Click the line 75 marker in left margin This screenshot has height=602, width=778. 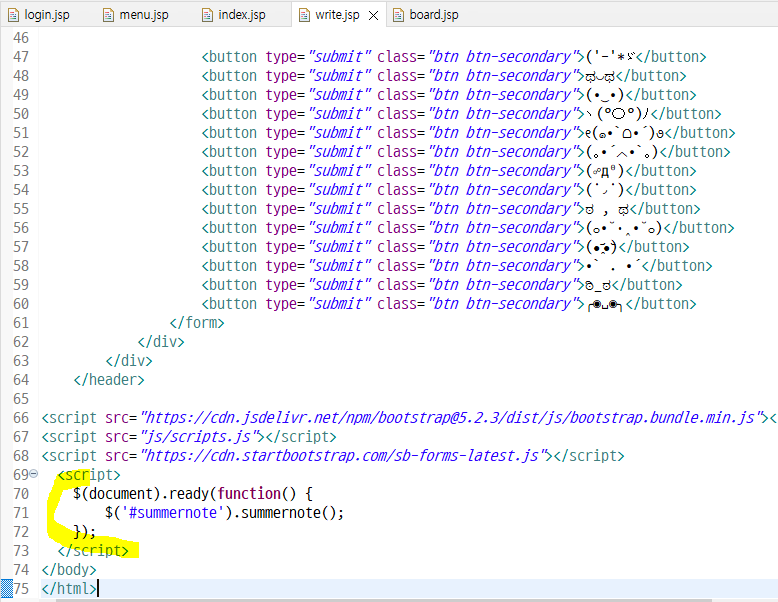pos(6,589)
